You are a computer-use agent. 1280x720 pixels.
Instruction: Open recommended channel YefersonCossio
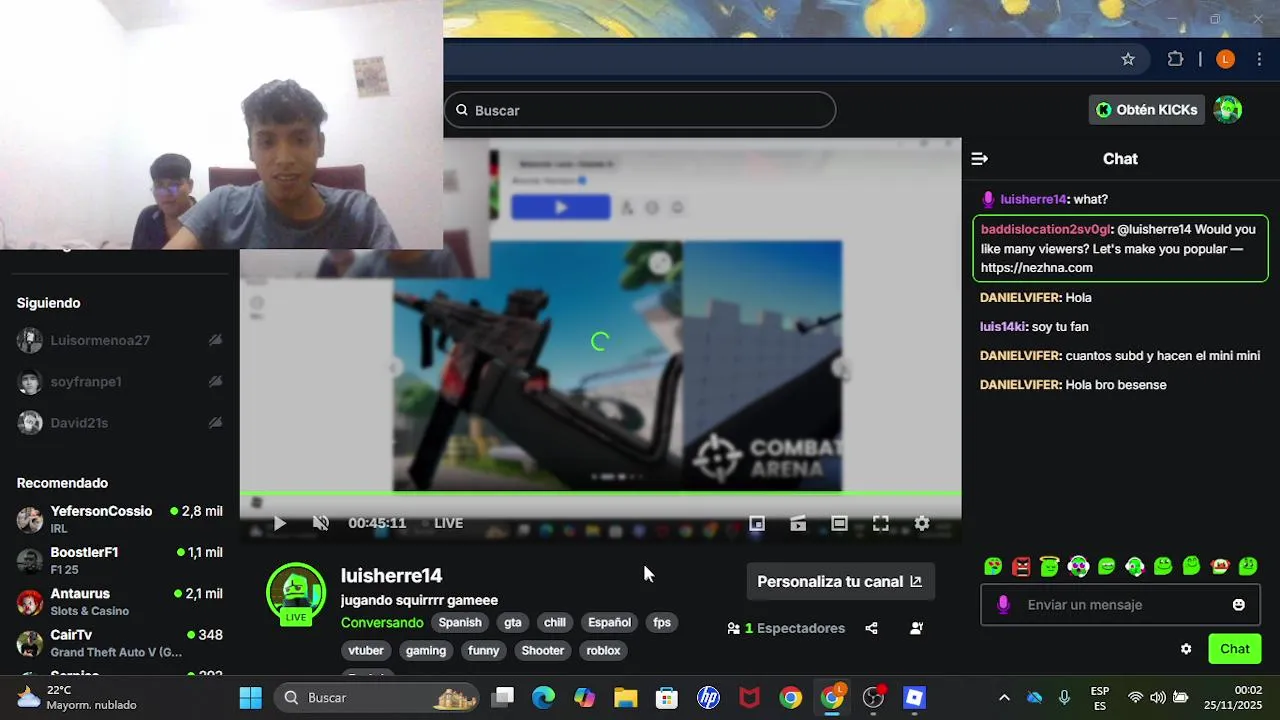pos(120,519)
